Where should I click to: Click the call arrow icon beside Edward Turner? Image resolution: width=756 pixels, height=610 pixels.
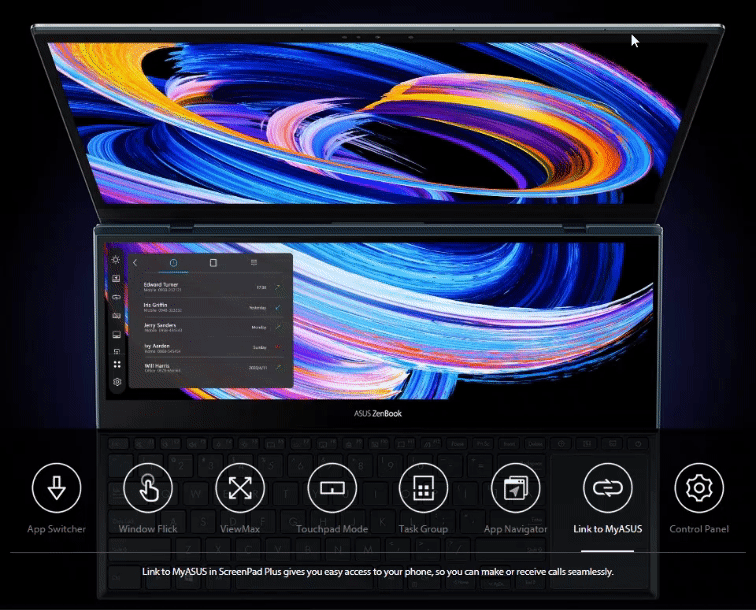278,287
